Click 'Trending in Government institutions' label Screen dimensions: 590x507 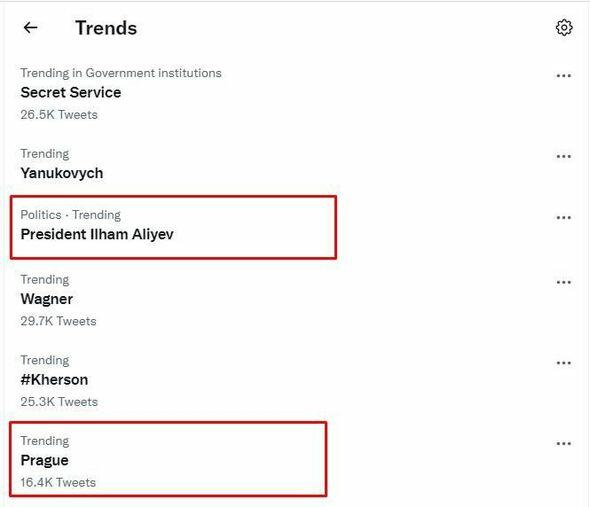(x=121, y=73)
